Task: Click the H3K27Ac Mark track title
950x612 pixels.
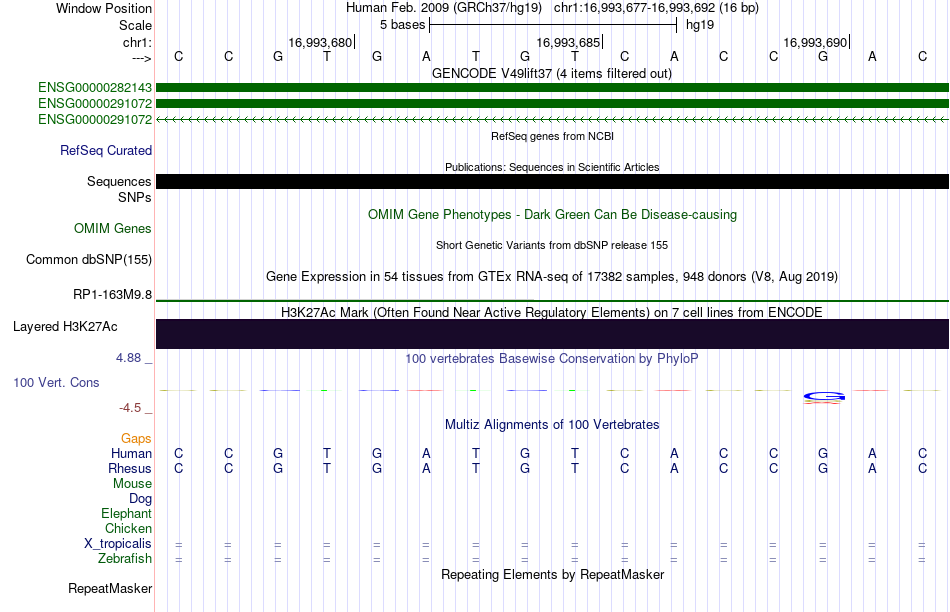Action: pyautogui.click(x=552, y=312)
